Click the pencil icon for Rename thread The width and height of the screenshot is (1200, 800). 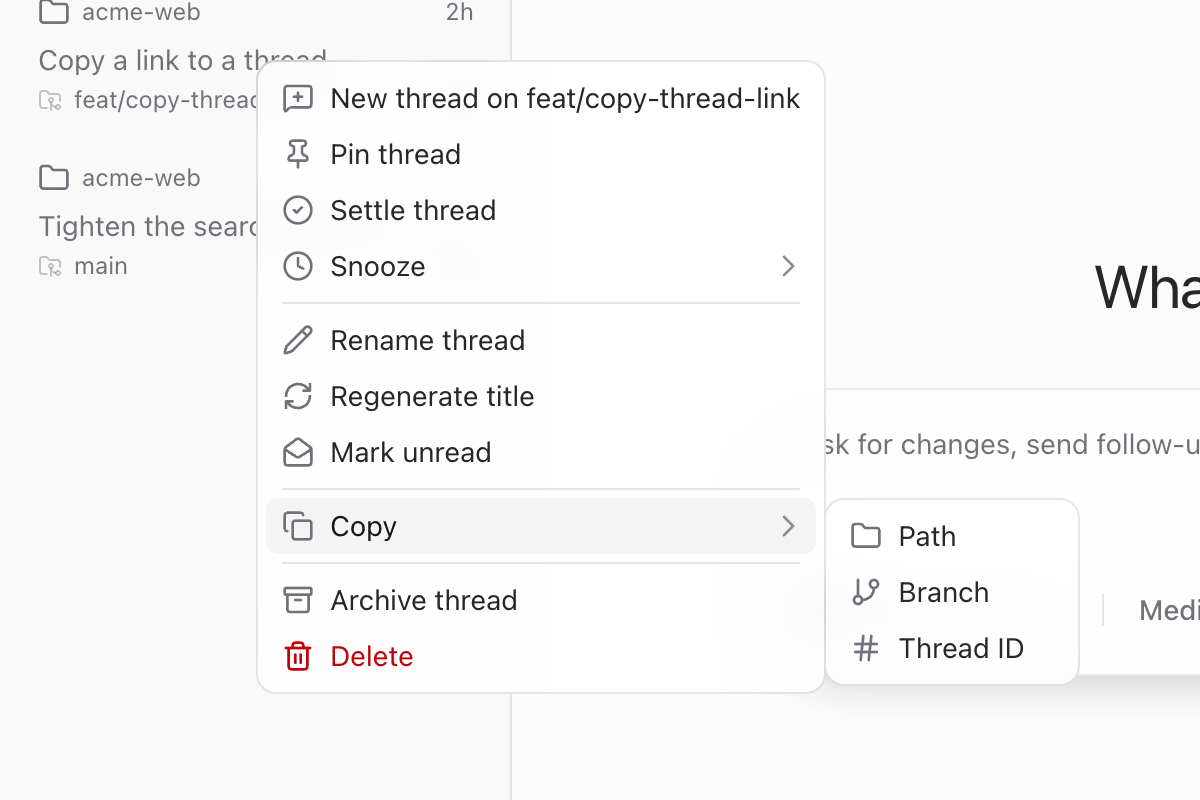point(298,340)
